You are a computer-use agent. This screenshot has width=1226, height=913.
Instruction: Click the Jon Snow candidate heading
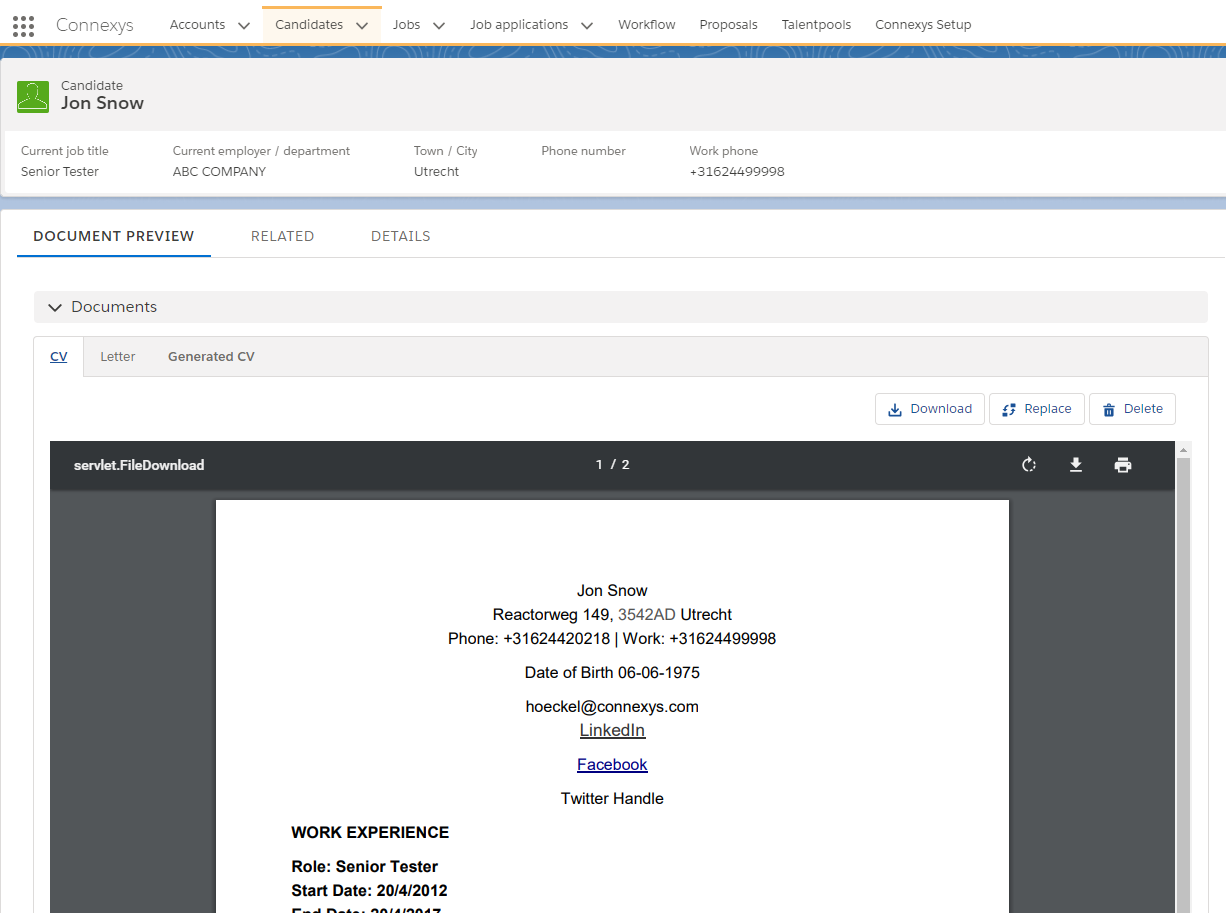tap(102, 103)
